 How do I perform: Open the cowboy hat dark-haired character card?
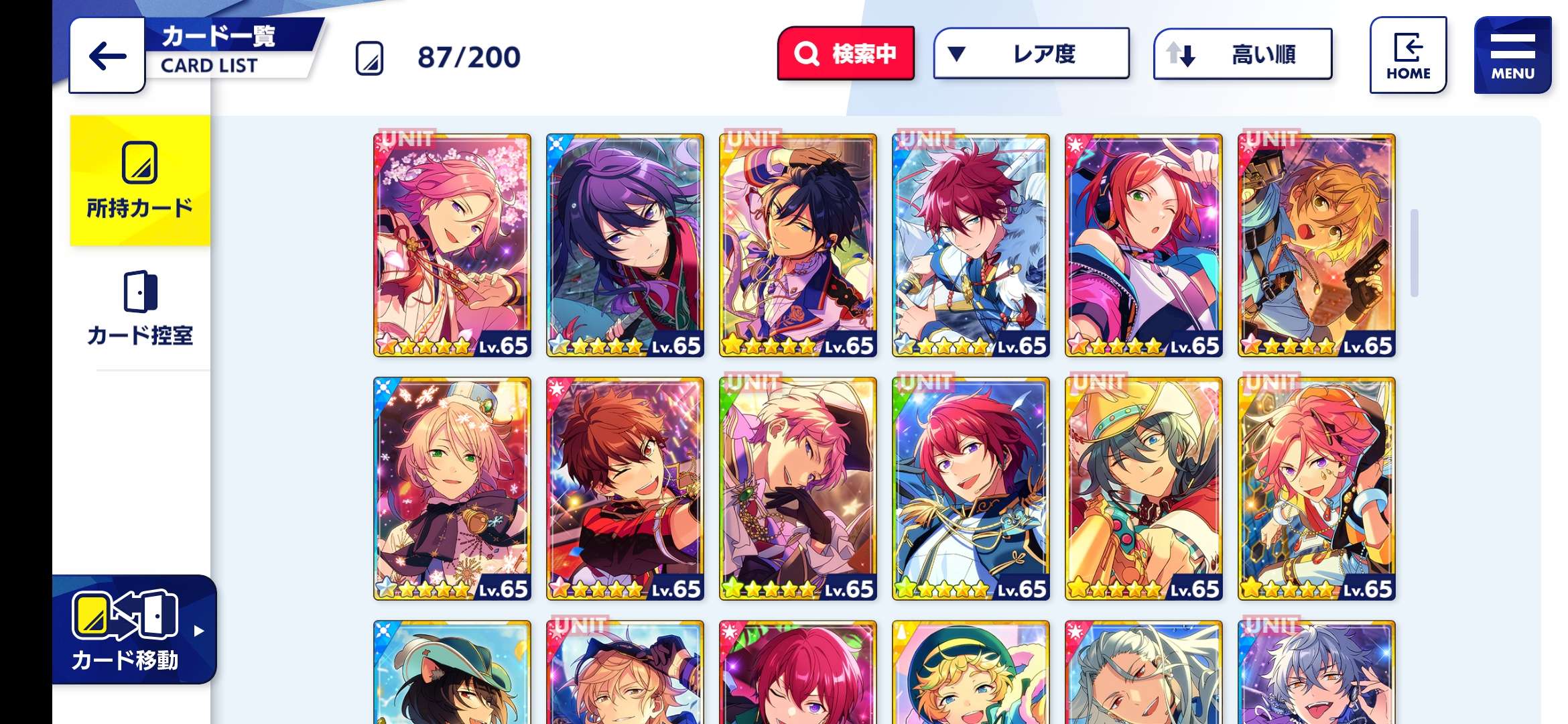[1144, 489]
